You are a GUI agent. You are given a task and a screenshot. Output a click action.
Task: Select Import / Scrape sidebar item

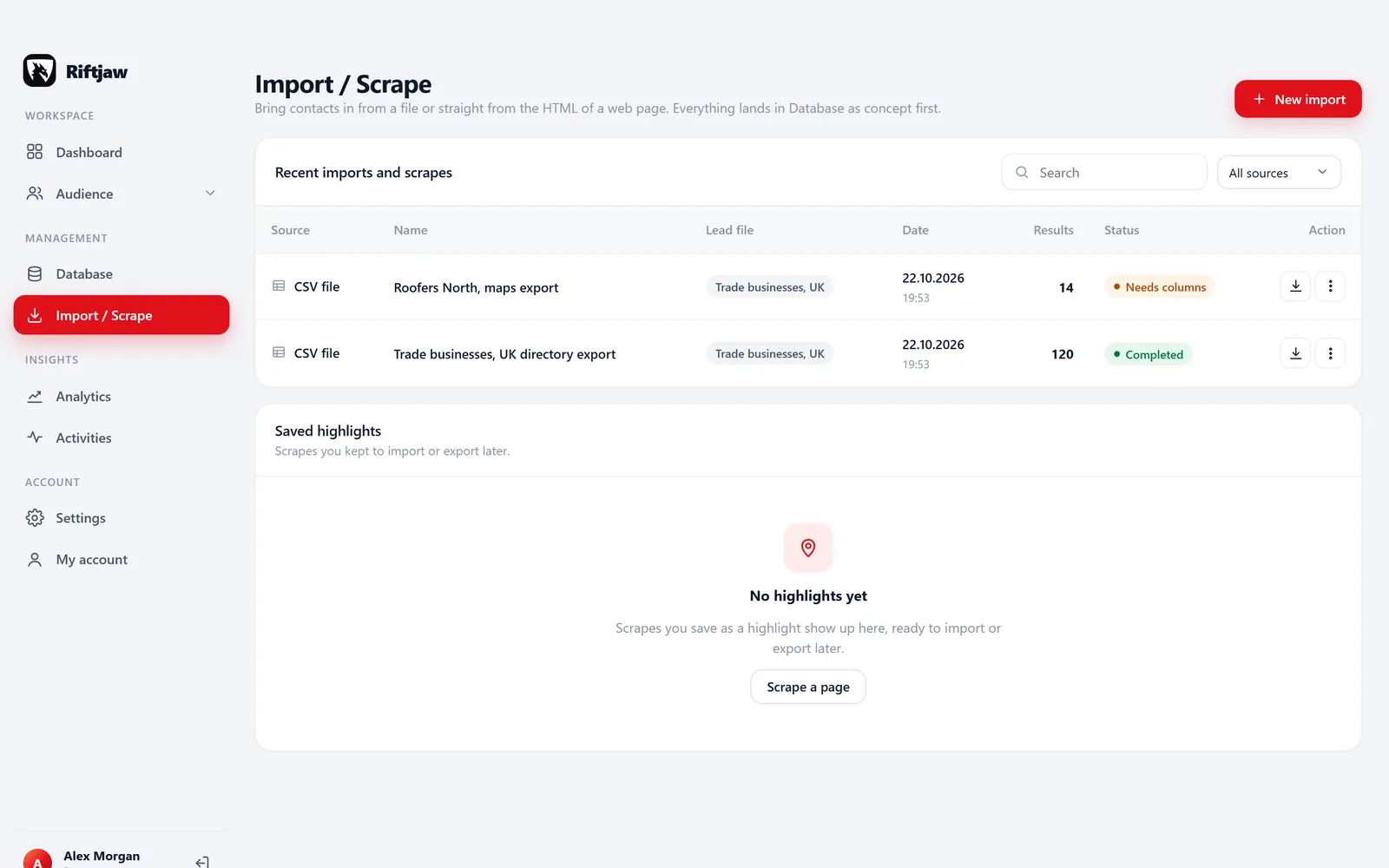[x=122, y=315]
